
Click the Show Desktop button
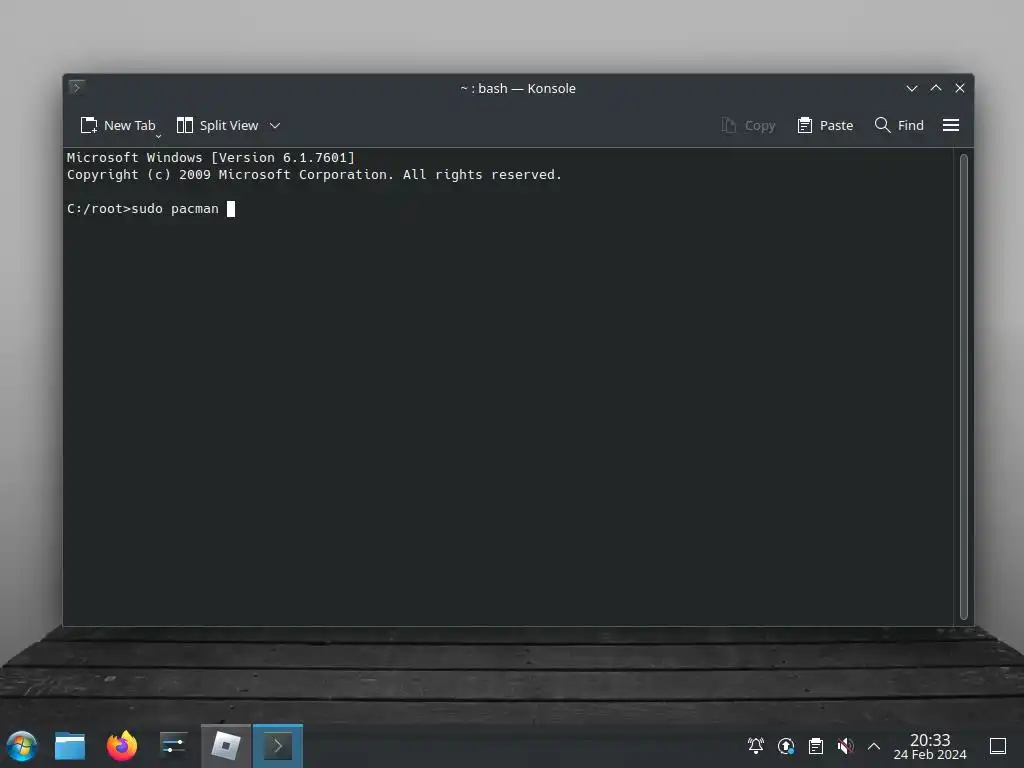(998, 746)
